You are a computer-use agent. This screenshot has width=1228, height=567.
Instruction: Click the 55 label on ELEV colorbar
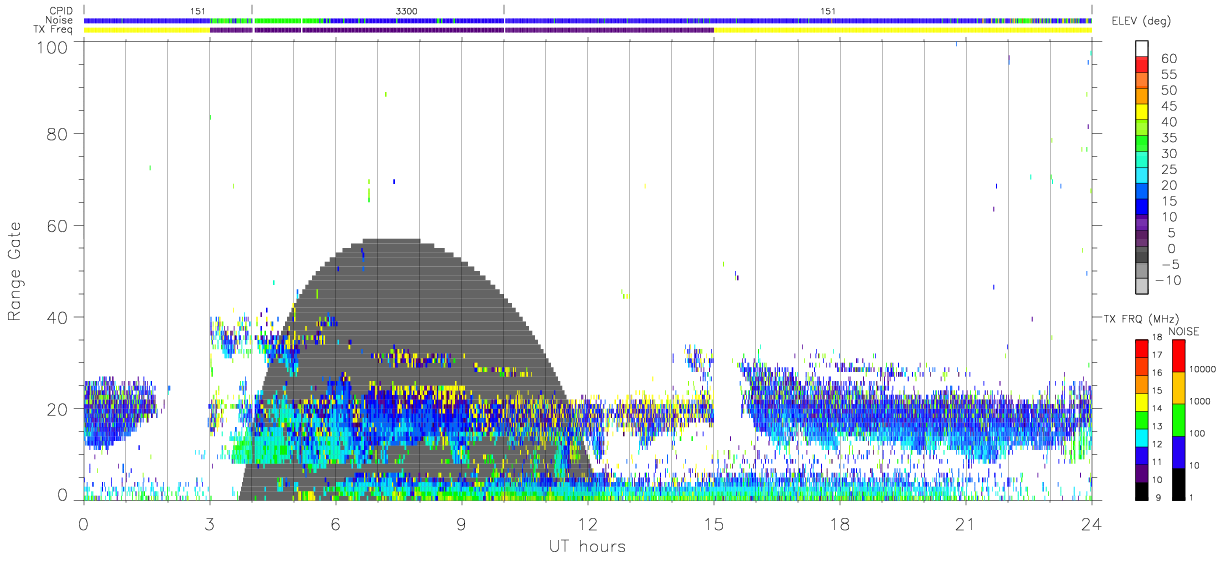(x=1167, y=75)
